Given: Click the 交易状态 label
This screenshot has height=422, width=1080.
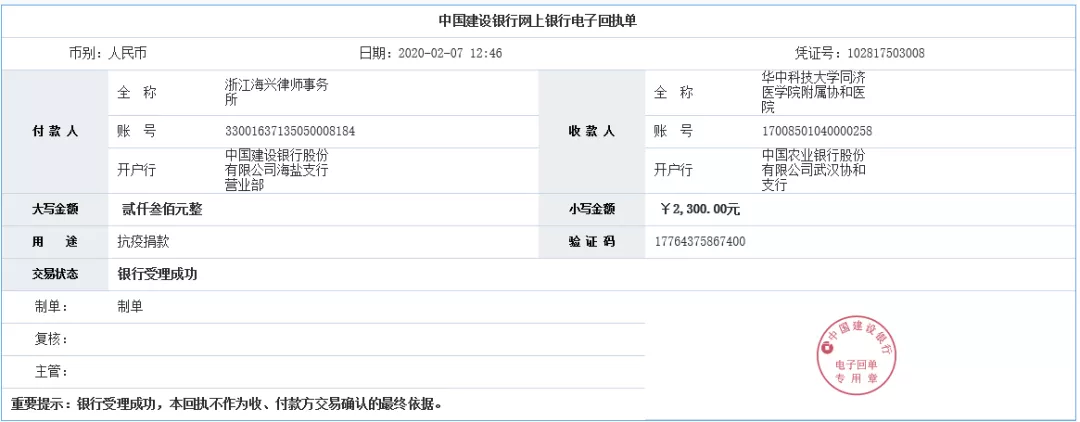Looking at the screenshot, I should (55, 274).
